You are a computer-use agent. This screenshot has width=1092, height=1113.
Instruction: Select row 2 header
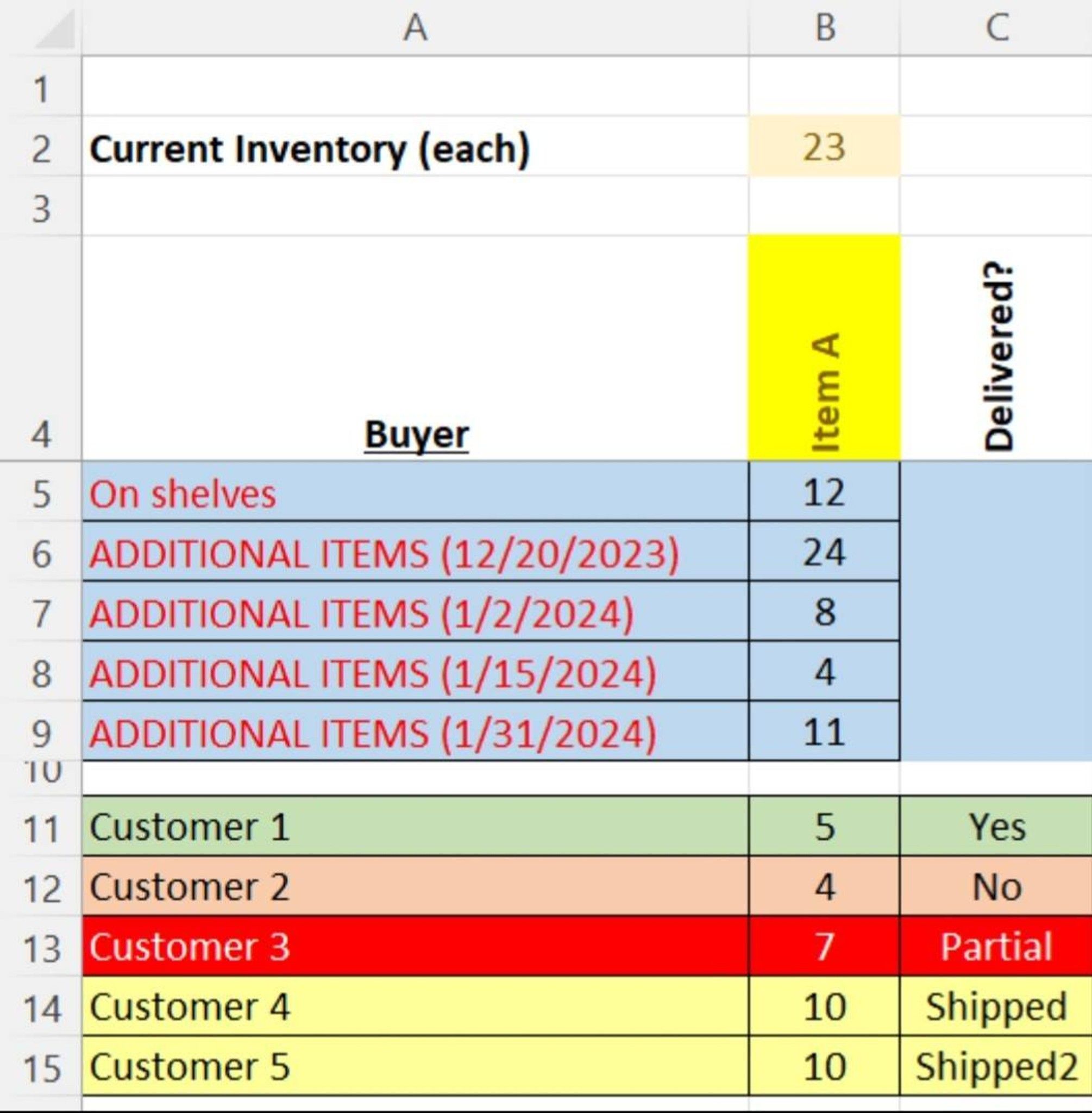41,147
